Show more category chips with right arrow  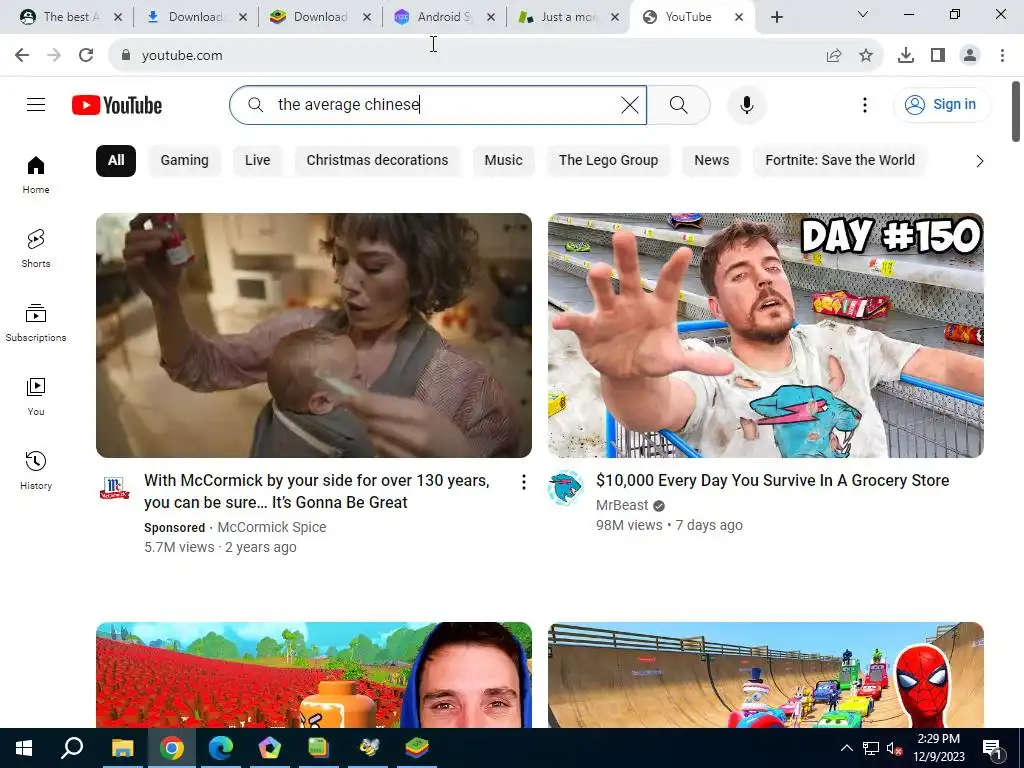tap(979, 161)
